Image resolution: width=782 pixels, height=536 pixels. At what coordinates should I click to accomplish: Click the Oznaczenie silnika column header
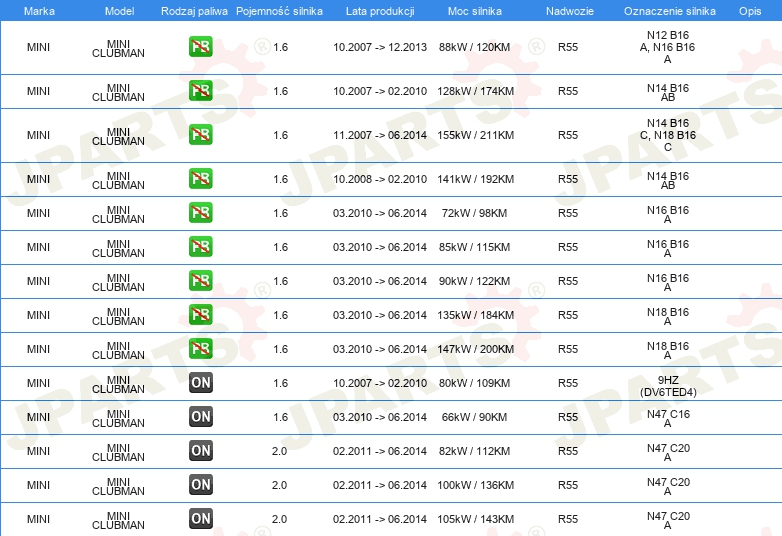coord(669,11)
